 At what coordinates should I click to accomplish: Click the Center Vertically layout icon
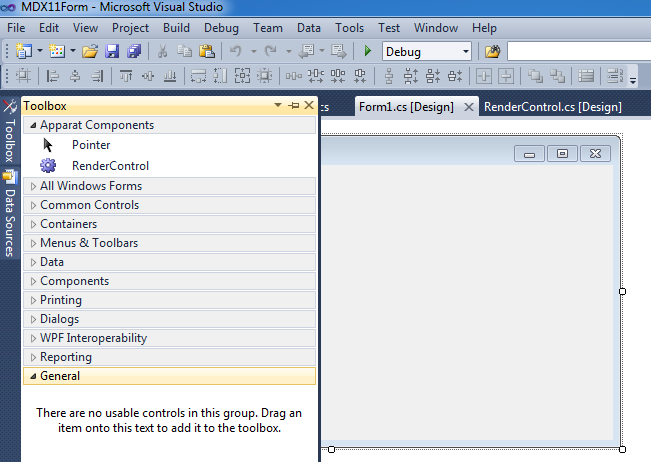coord(506,76)
